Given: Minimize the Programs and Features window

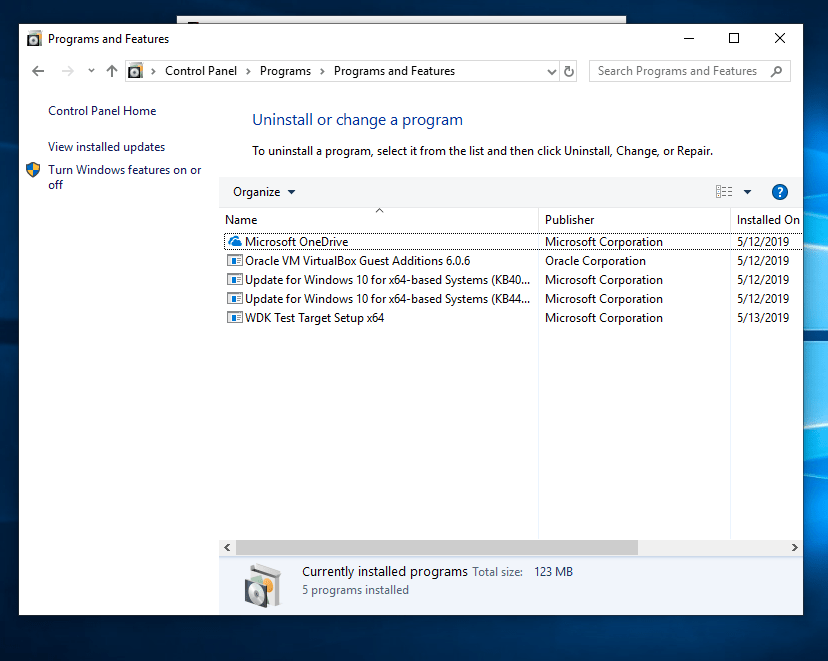Looking at the screenshot, I should 689,38.
